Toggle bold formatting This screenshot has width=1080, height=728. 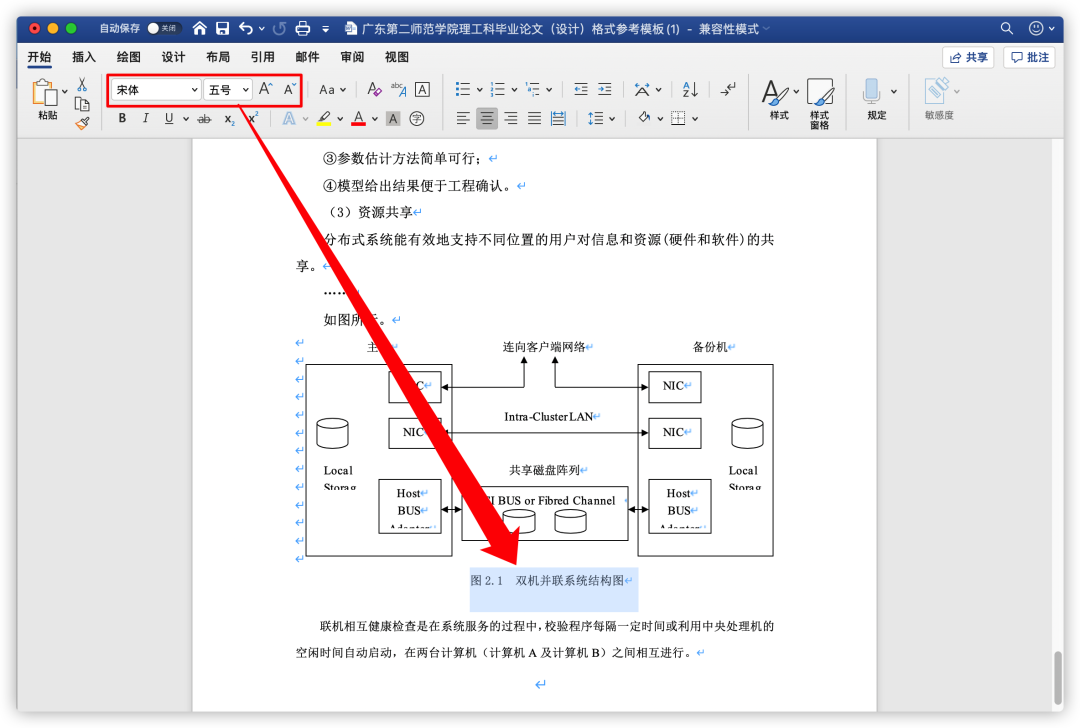[x=122, y=118]
